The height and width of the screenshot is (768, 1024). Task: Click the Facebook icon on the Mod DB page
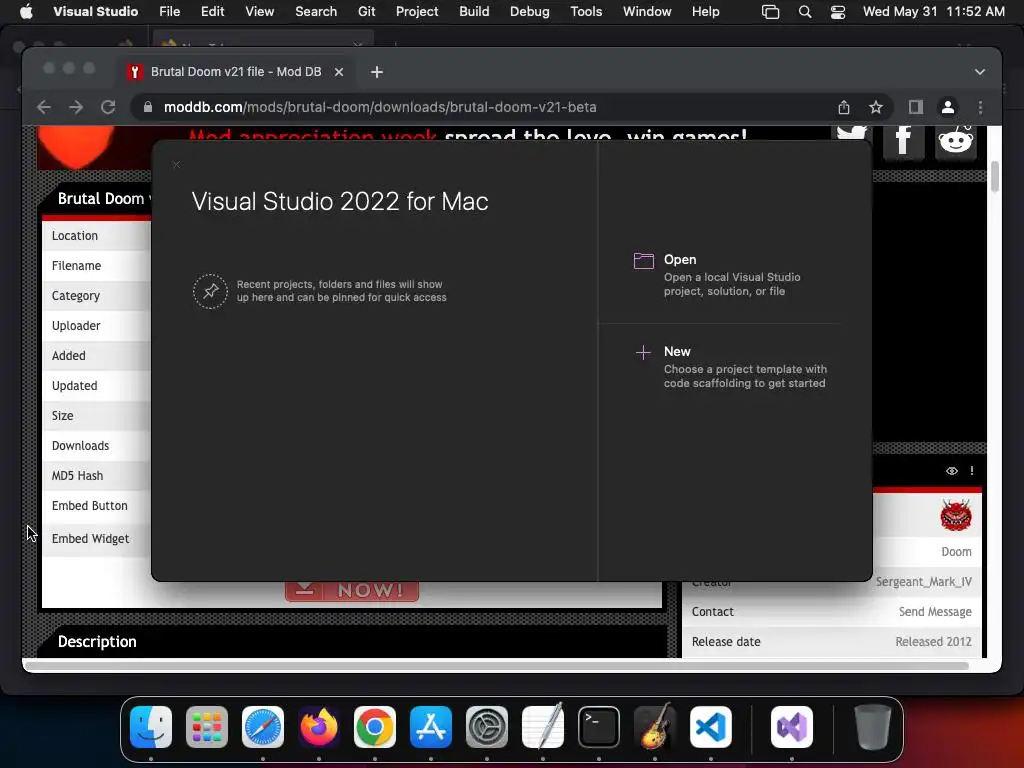coord(904,140)
